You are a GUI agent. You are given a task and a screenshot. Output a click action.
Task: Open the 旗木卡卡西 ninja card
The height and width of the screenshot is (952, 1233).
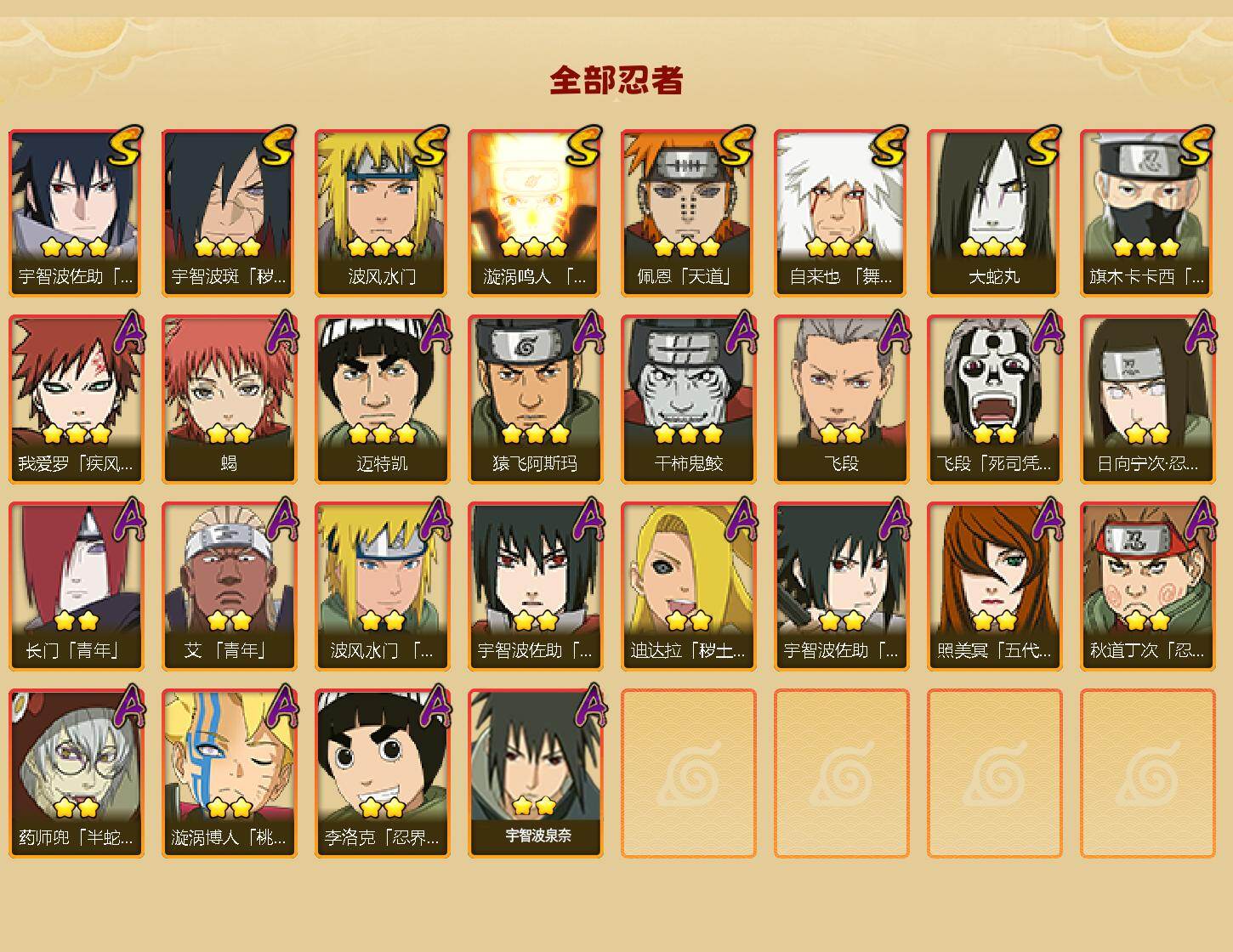pyautogui.click(x=1147, y=212)
